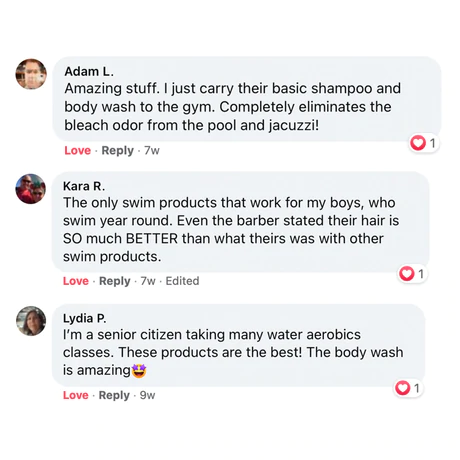Toggle Love on Kara R.'s comment
This screenshot has height=460, width=460.
(76, 281)
